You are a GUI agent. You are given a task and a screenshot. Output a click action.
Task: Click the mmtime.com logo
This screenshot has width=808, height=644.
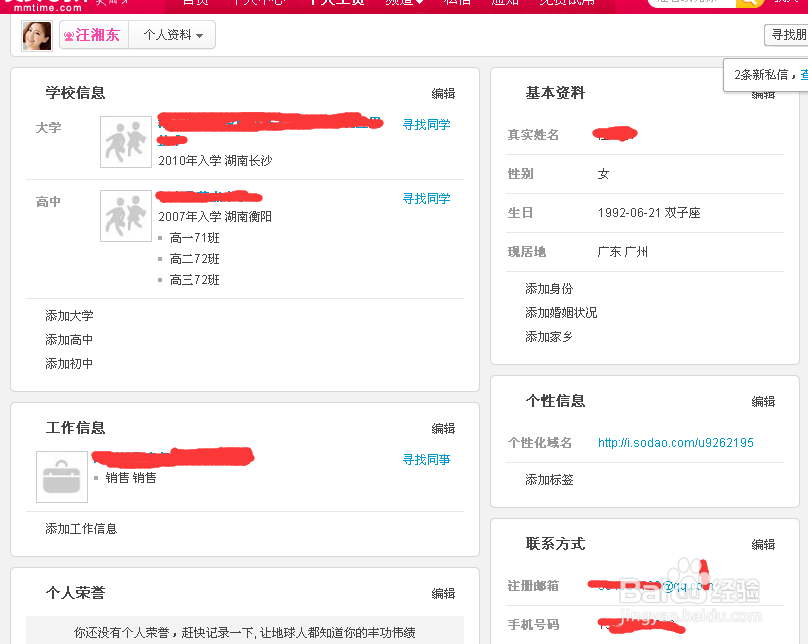click(x=48, y=6)
